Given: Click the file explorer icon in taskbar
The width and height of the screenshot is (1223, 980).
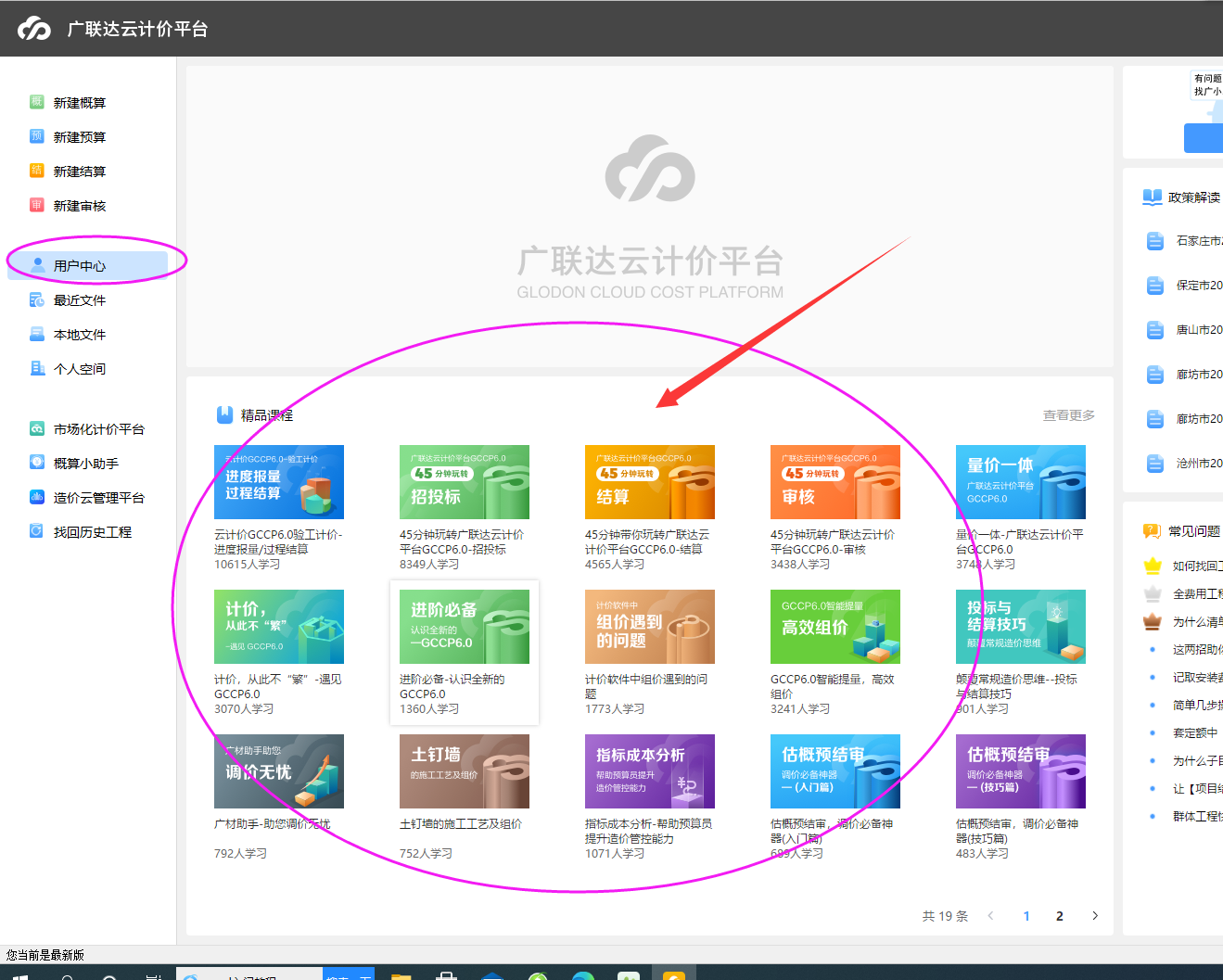Looking at the screenshot, I should pos(401,975).
